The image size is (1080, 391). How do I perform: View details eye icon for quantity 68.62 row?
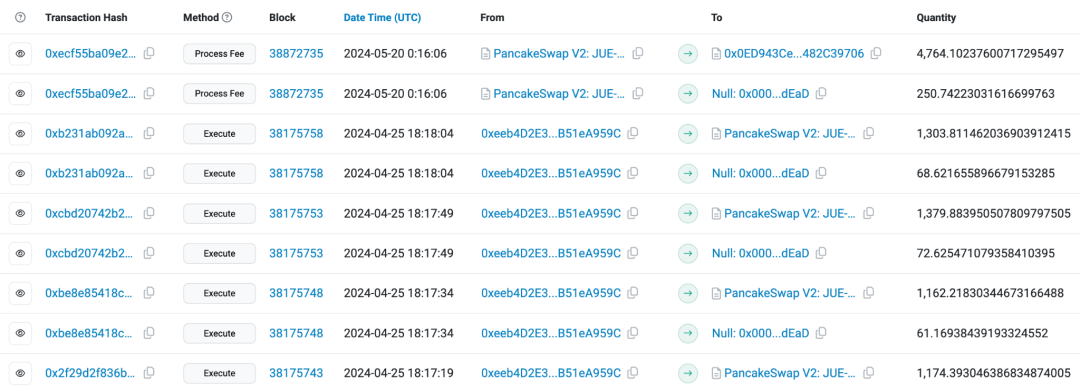[x=20, y=173]
